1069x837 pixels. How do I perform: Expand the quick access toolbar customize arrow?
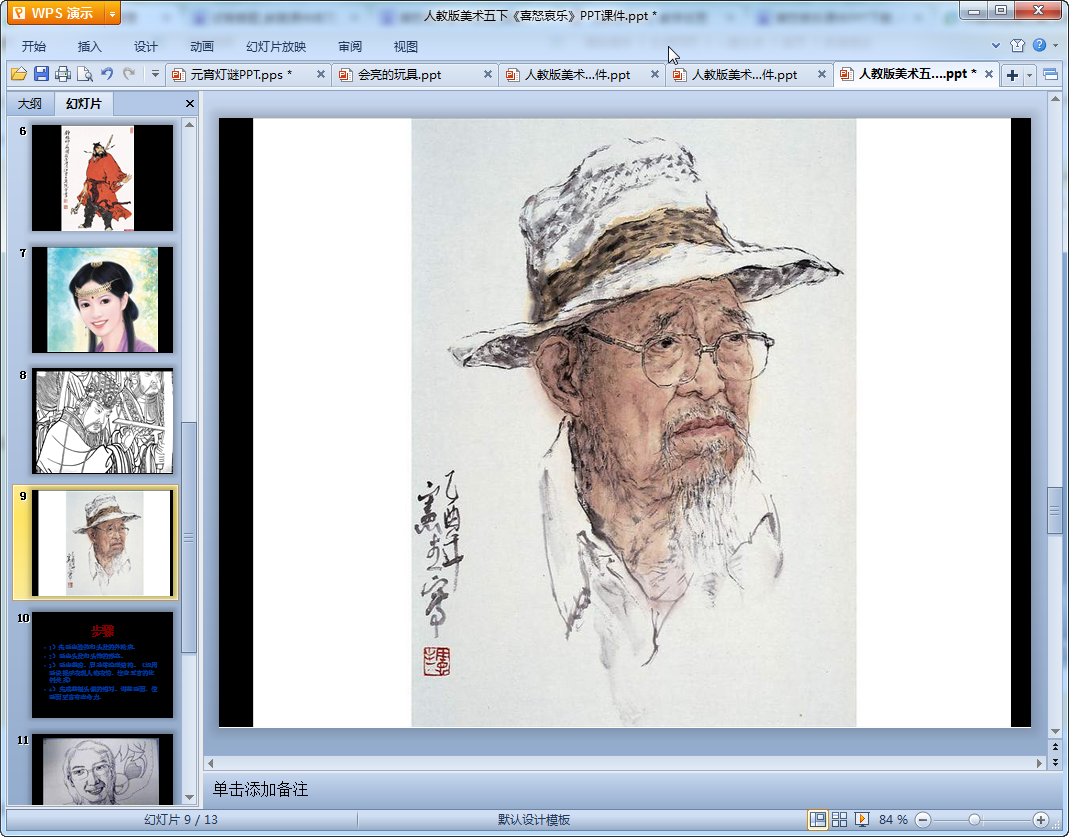coord(155,74)
